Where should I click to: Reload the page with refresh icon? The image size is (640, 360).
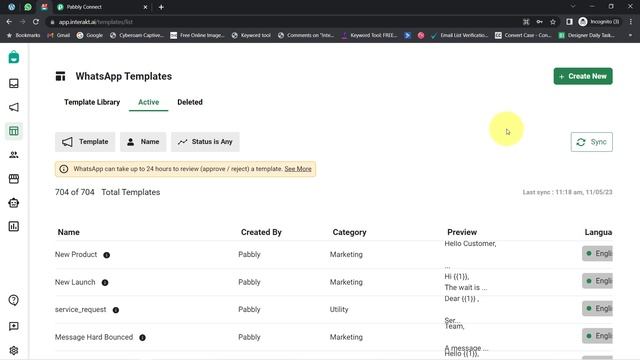click(x=36, y=22)
